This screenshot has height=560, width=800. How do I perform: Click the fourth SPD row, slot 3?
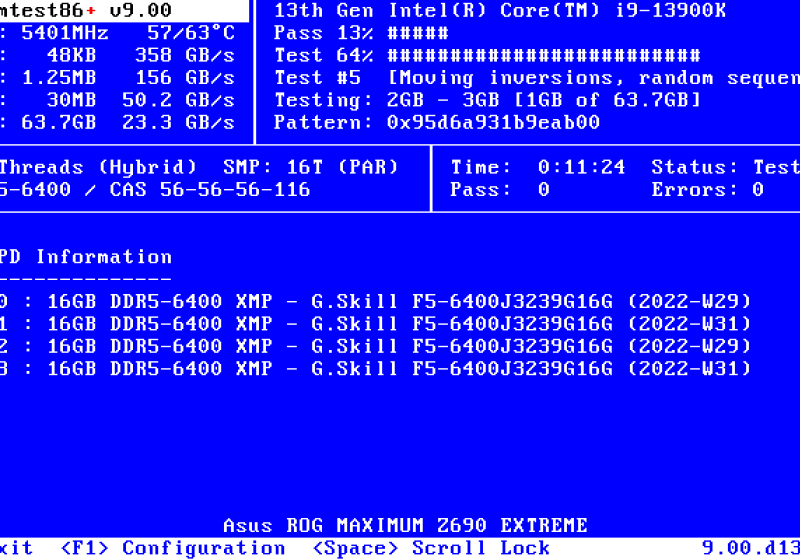pyautogui.click(x=376, y=369)
